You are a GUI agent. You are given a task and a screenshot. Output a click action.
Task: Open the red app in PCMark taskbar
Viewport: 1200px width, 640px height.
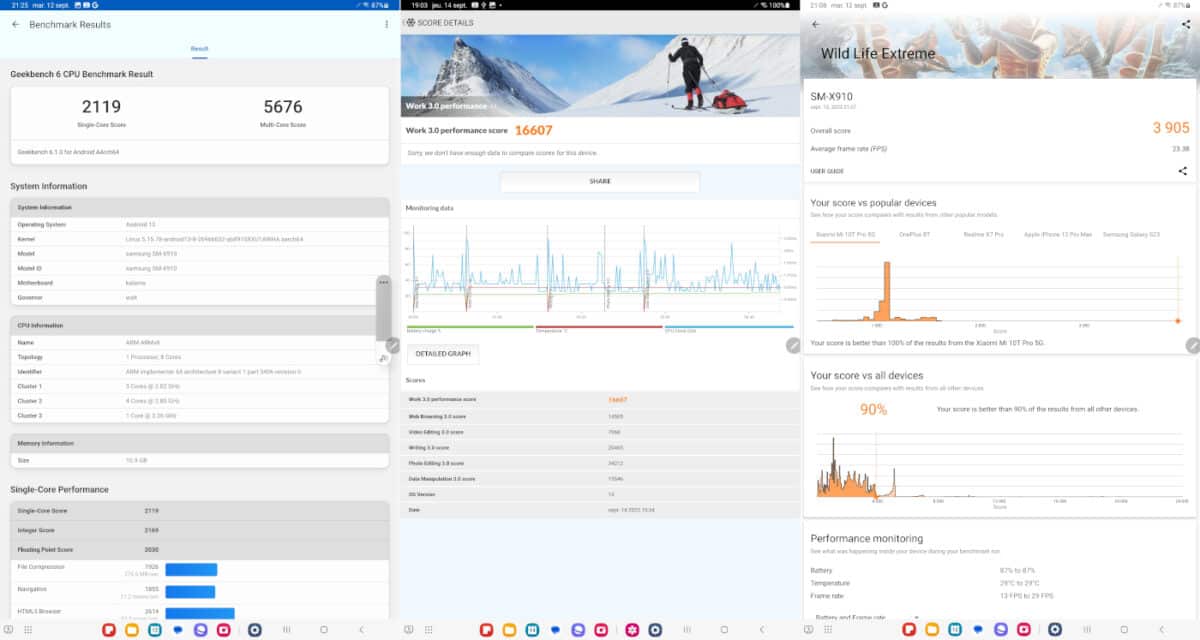[486, 630]
